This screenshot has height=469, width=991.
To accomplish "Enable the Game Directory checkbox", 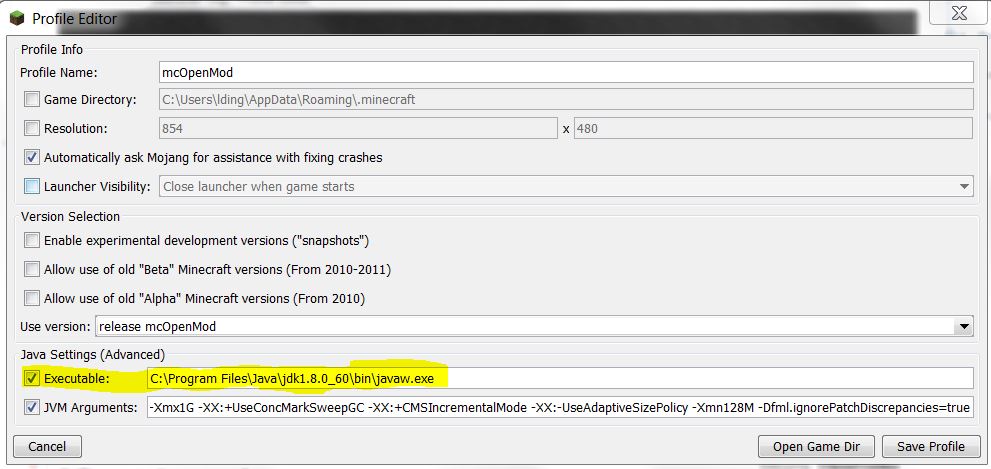I will tap(32, 99).
